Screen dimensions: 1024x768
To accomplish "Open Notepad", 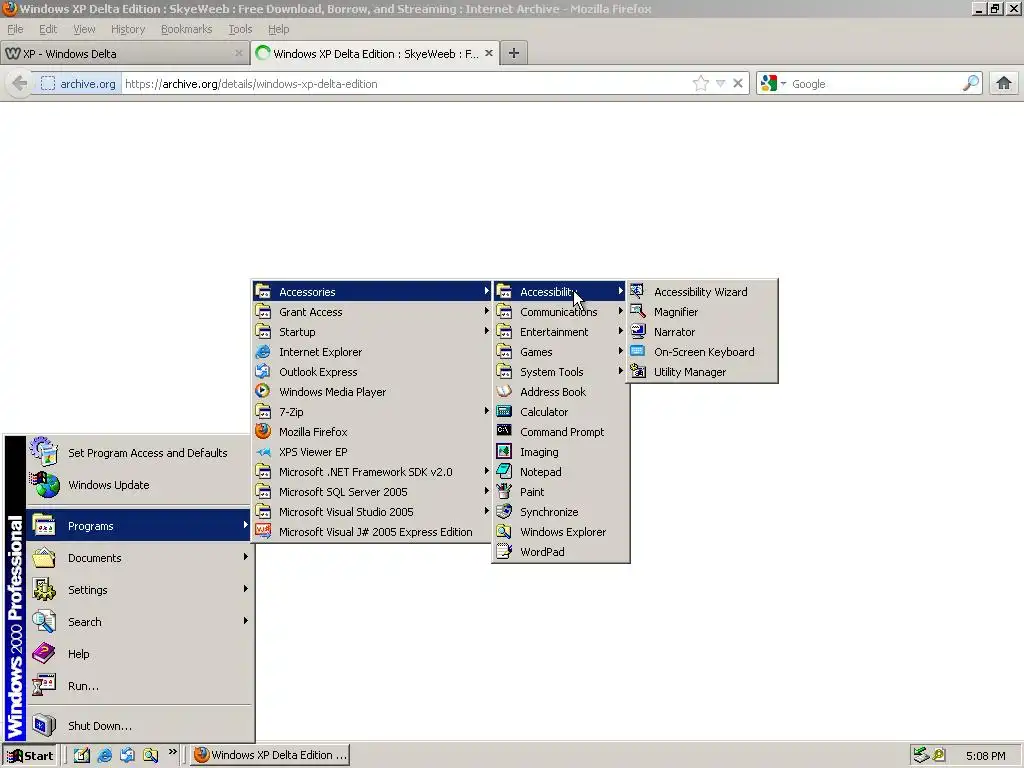I will 560,472.
